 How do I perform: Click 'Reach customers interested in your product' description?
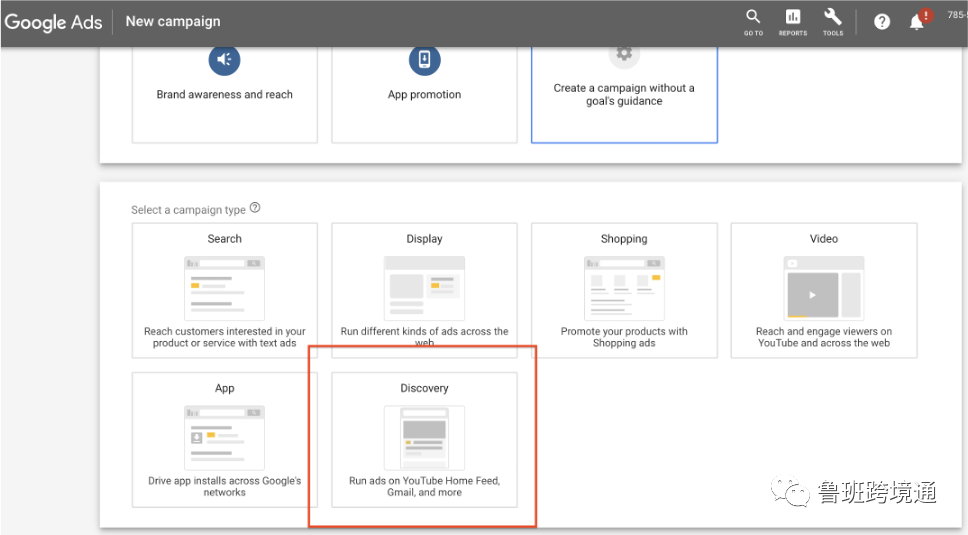pyautogui.click(x=225, y=337)
